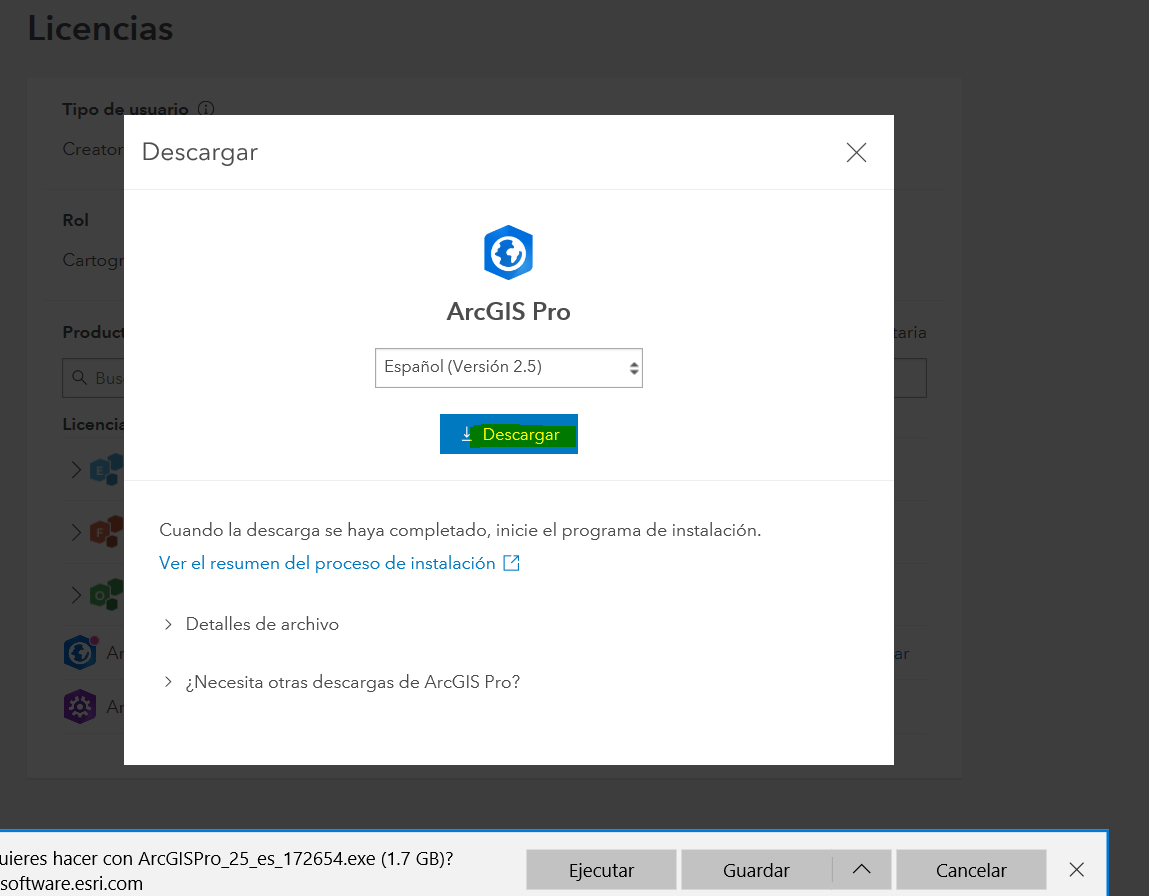This screenshot has width=1149, height=896.
Task: Click the blue Descargar download button
Action: [509, 434]
